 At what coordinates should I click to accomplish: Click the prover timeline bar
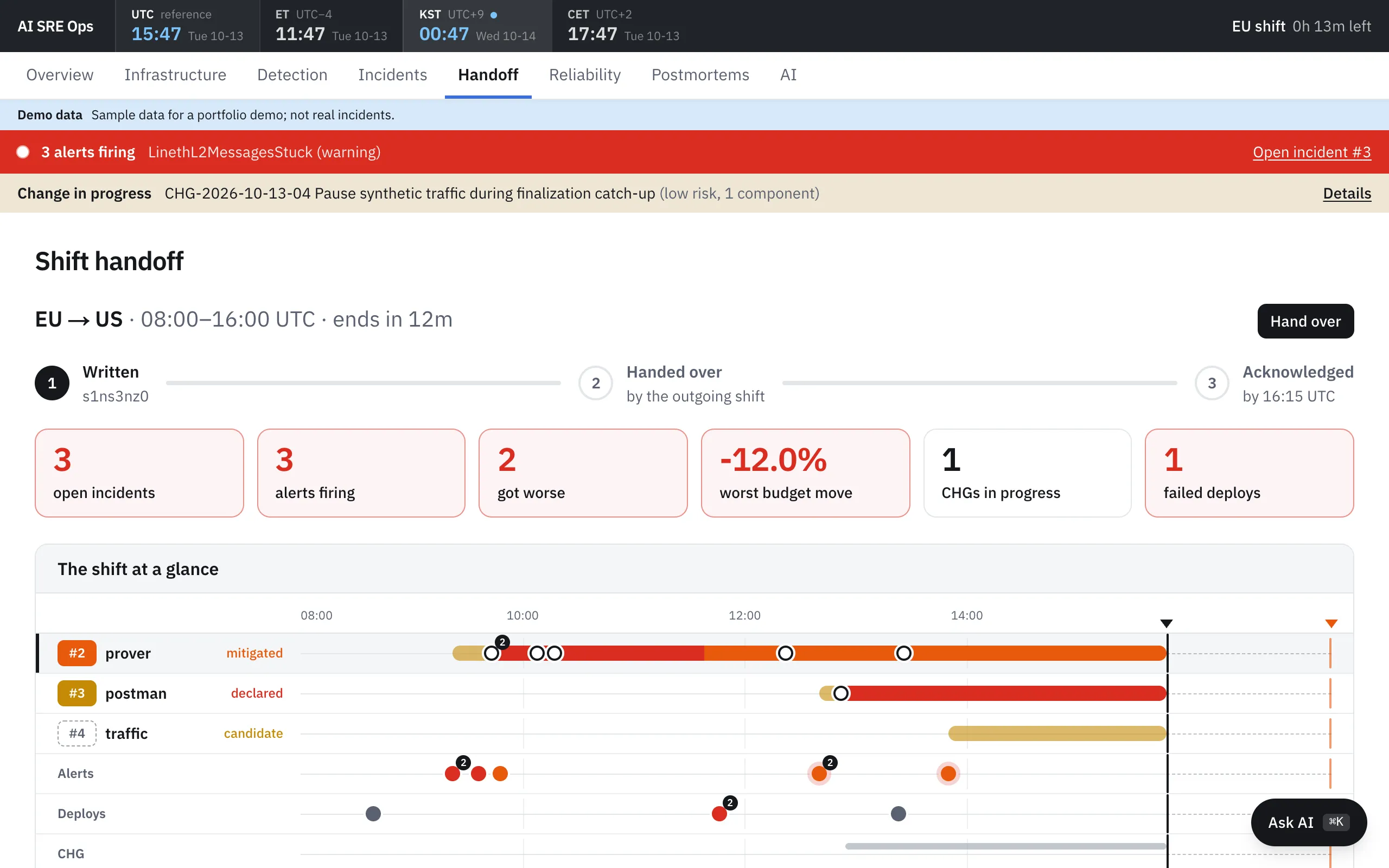tap(810, 653)
